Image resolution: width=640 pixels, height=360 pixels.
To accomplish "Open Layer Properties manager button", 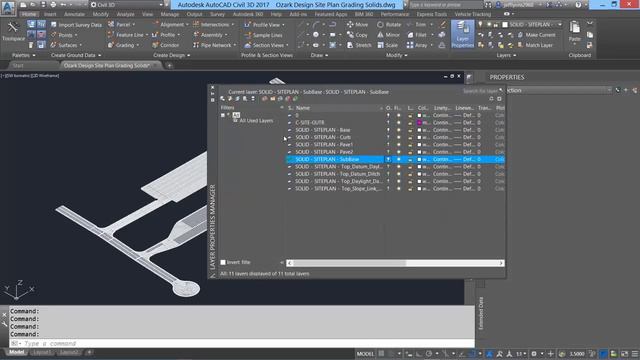I will tap(462, 34).
